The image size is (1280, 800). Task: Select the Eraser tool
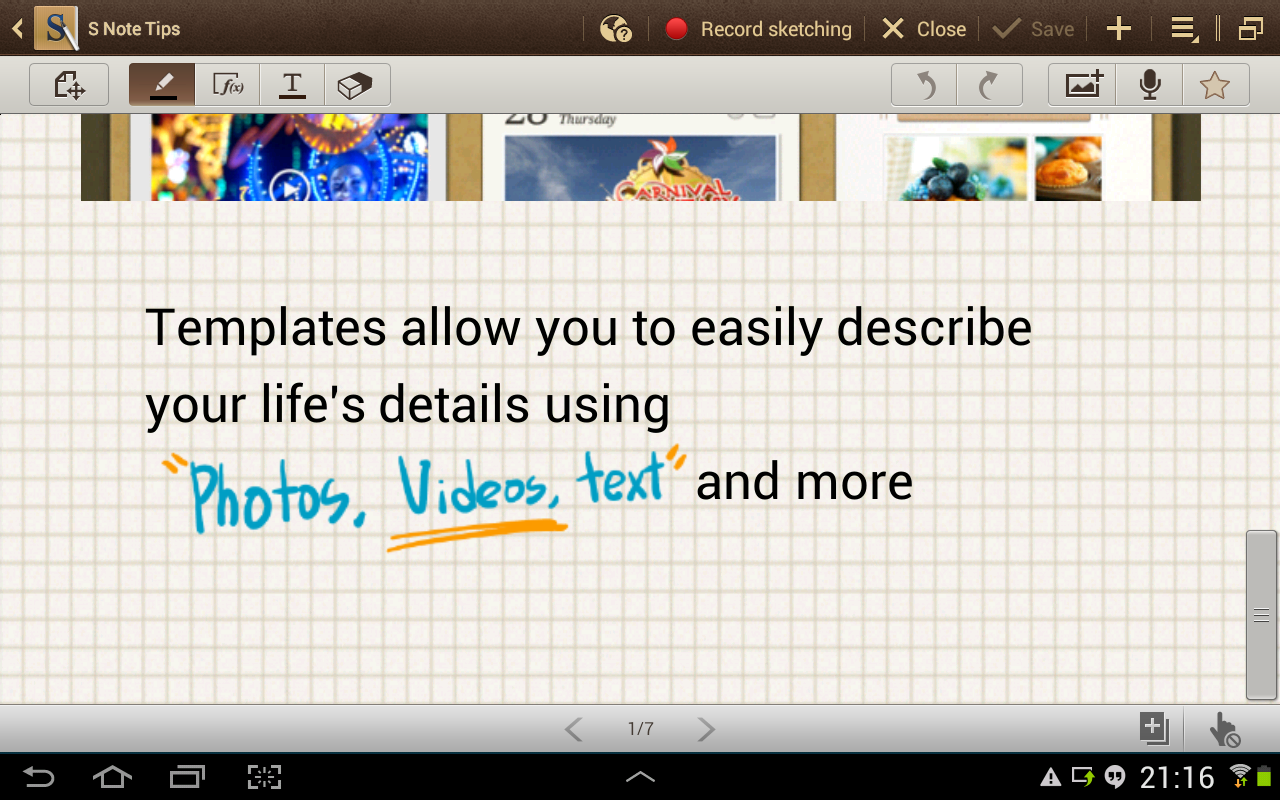[x=356, y=86]
